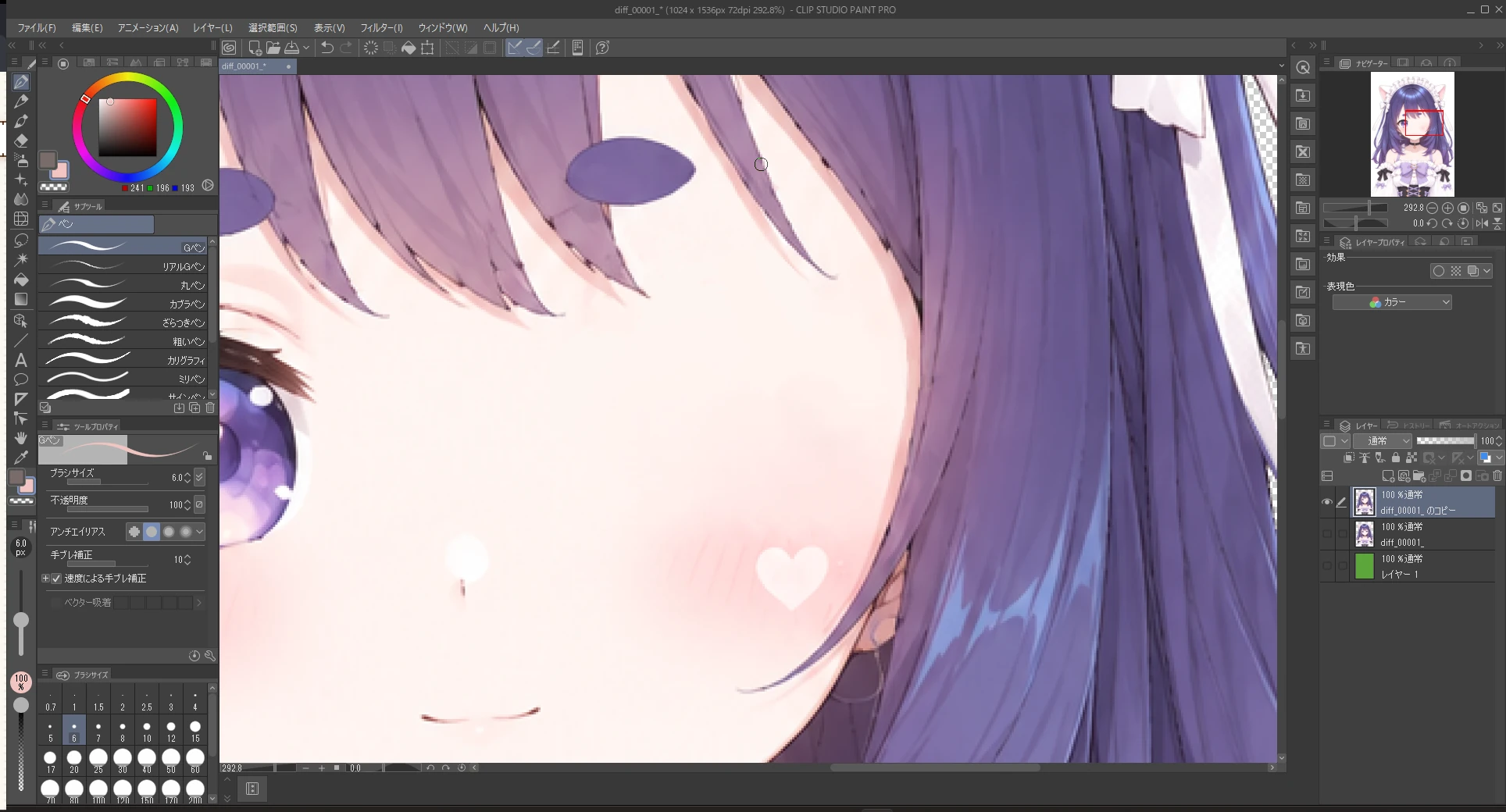Screen dimensions: 1506x812
Task: Click the Delete sub tool trash icon
Action: point(210,408)
